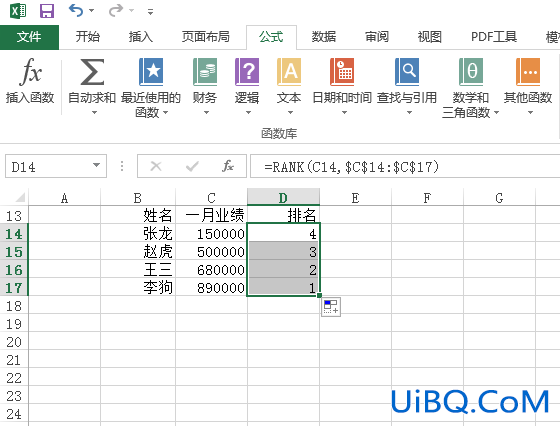Image resolution: width=560 pixels, height=426 pixels.
Task: Open the 其他函数 icon
Action: (528, 72)
